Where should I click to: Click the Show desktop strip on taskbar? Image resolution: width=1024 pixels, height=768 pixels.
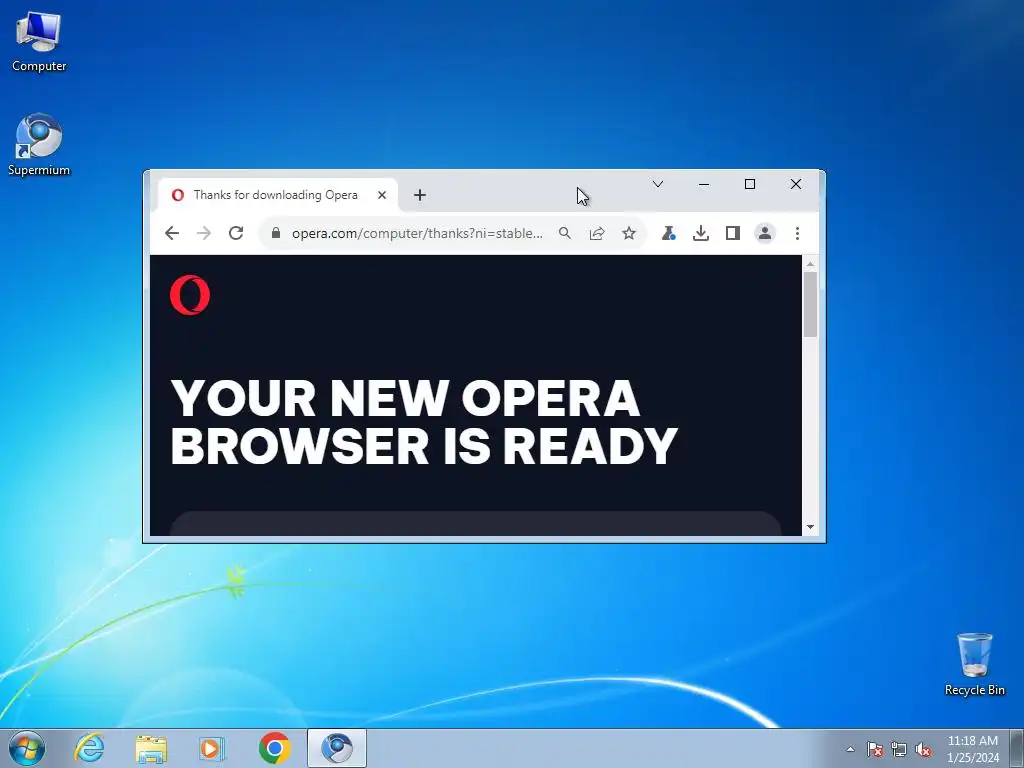click(x=1017, y=748)
